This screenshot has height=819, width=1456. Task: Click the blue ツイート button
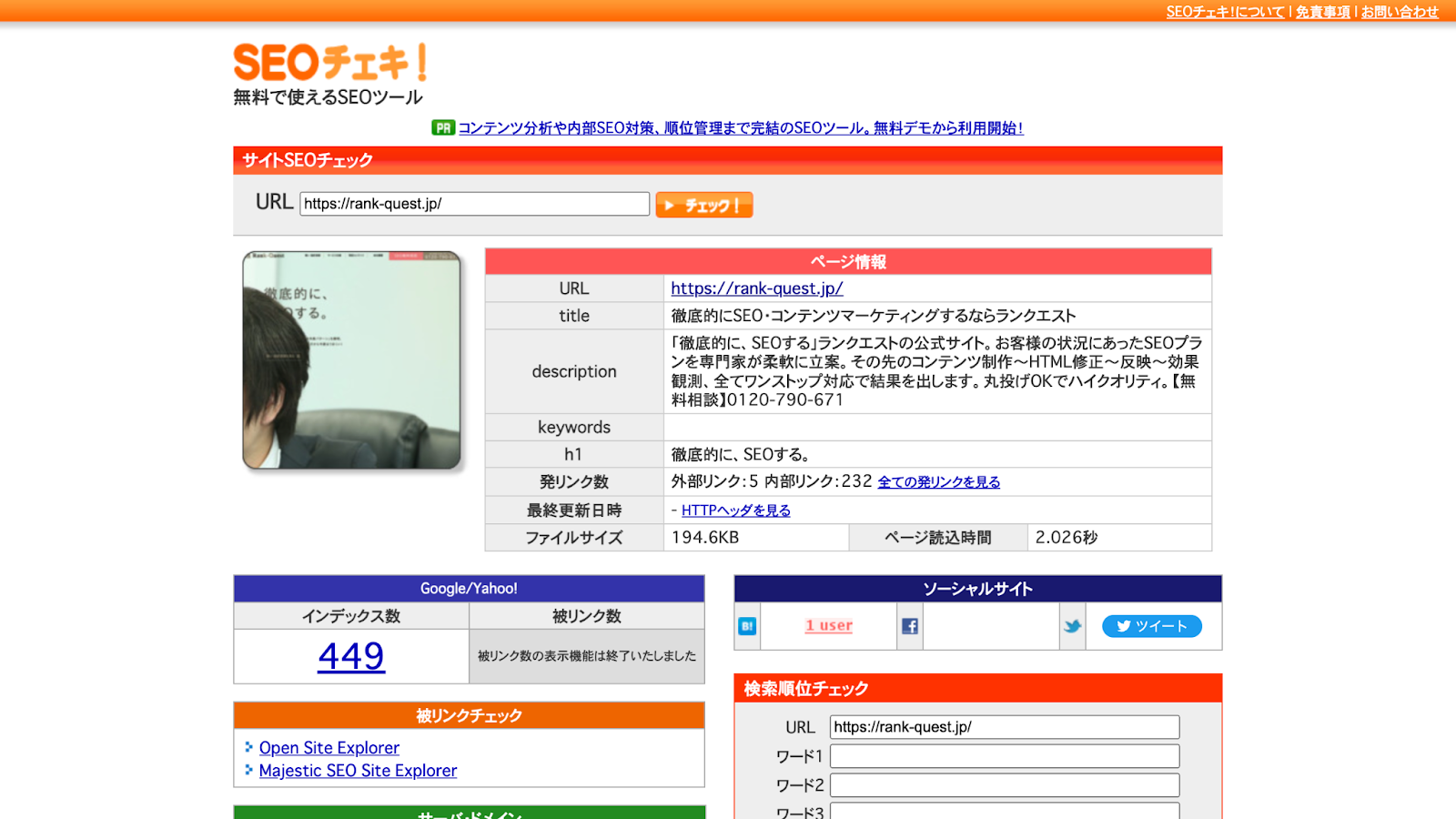pos(1152,626)
